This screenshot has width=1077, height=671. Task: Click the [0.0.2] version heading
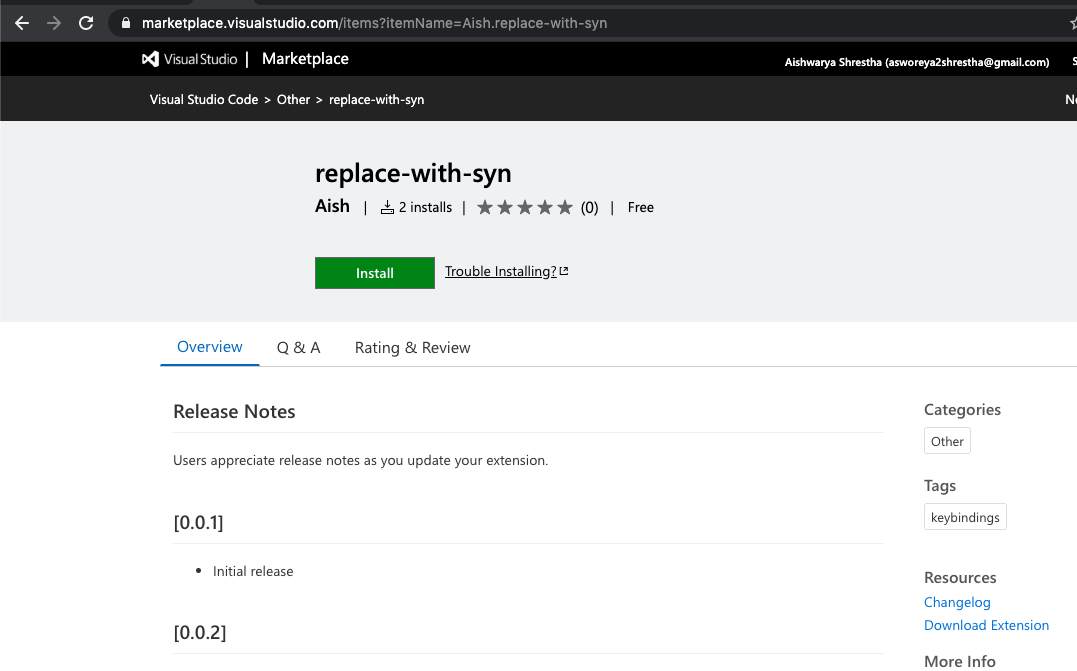(200, 633)
